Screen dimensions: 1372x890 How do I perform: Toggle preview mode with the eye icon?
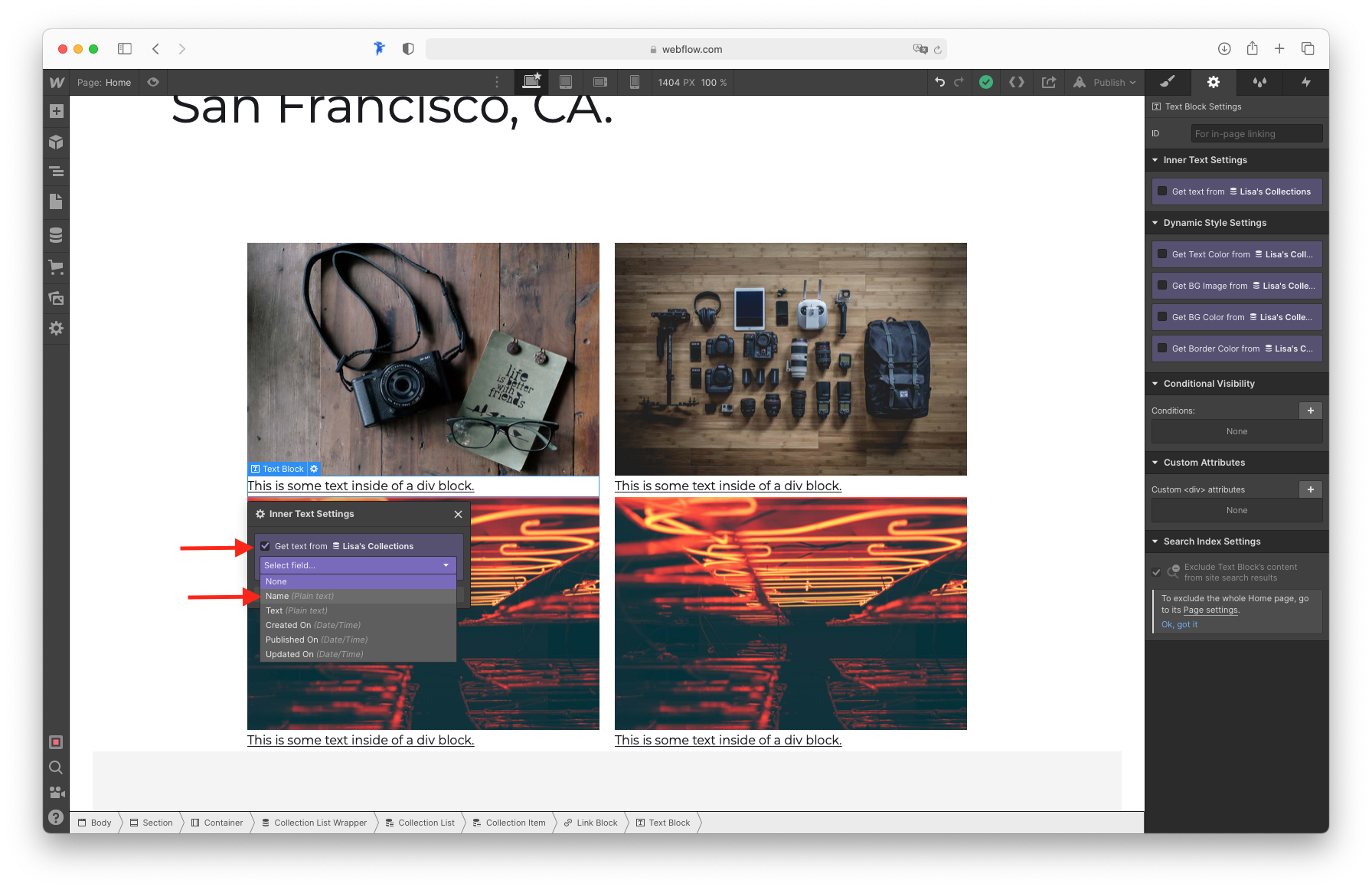click(x=152, y=82)
